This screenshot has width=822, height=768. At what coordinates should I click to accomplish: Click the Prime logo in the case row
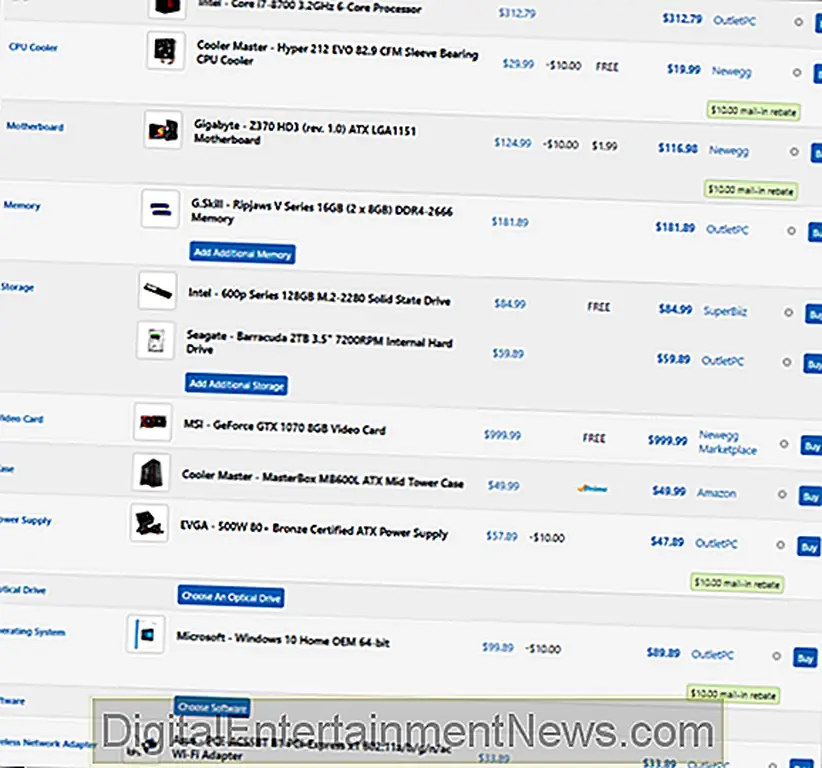click(x=593, y=488)
